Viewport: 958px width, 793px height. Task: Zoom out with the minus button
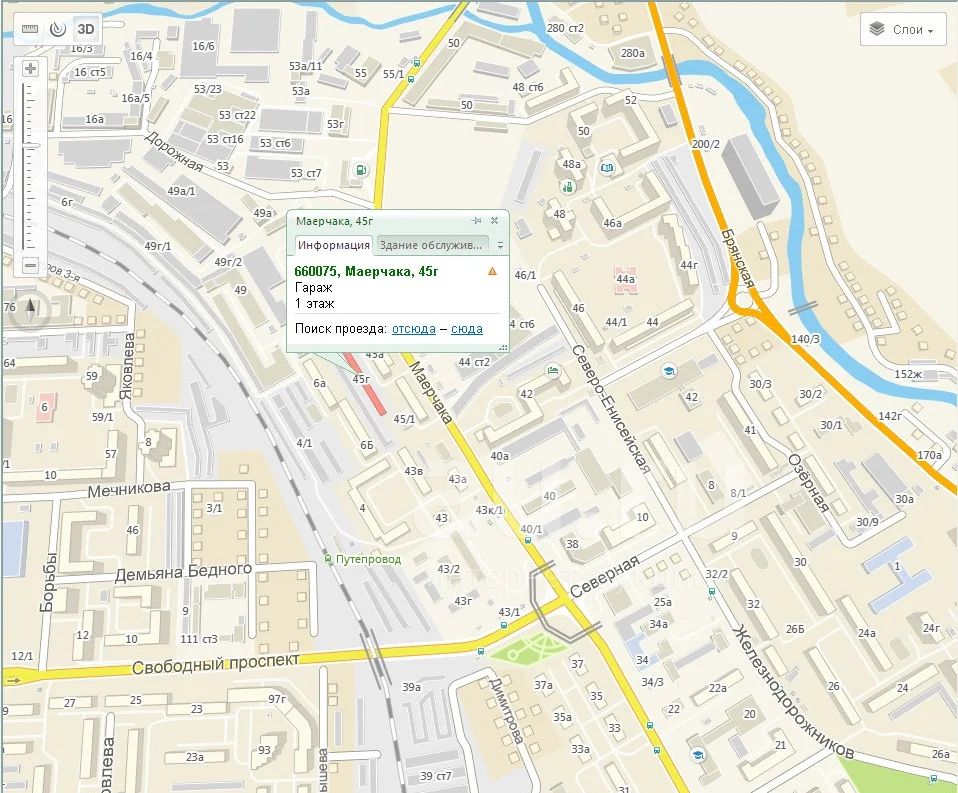click(31, 265)
